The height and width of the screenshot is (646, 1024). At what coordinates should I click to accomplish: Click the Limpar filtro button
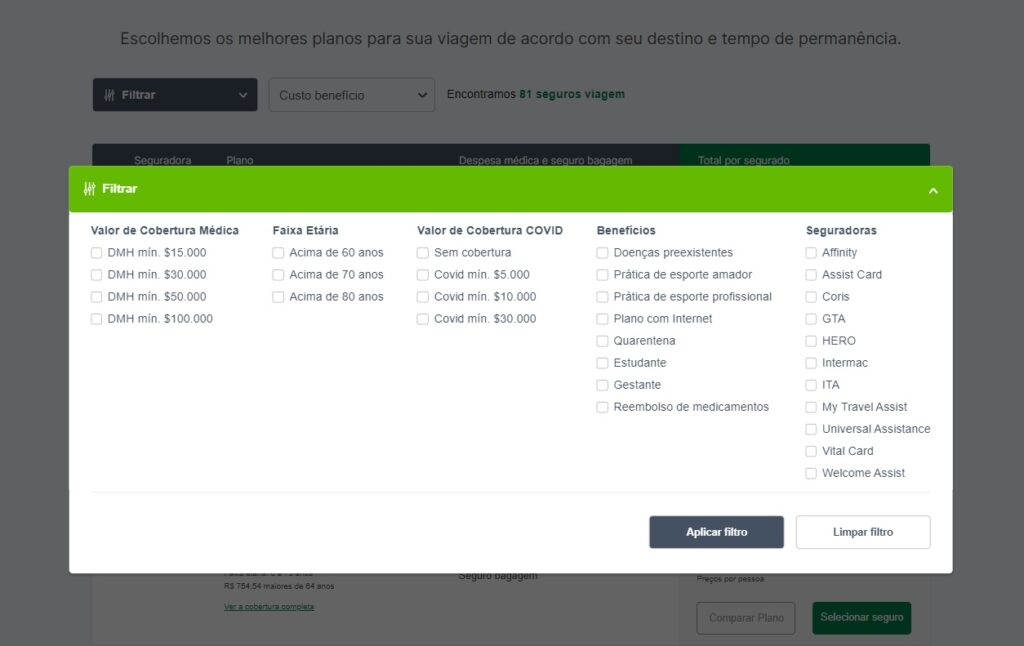coord(862,531)
